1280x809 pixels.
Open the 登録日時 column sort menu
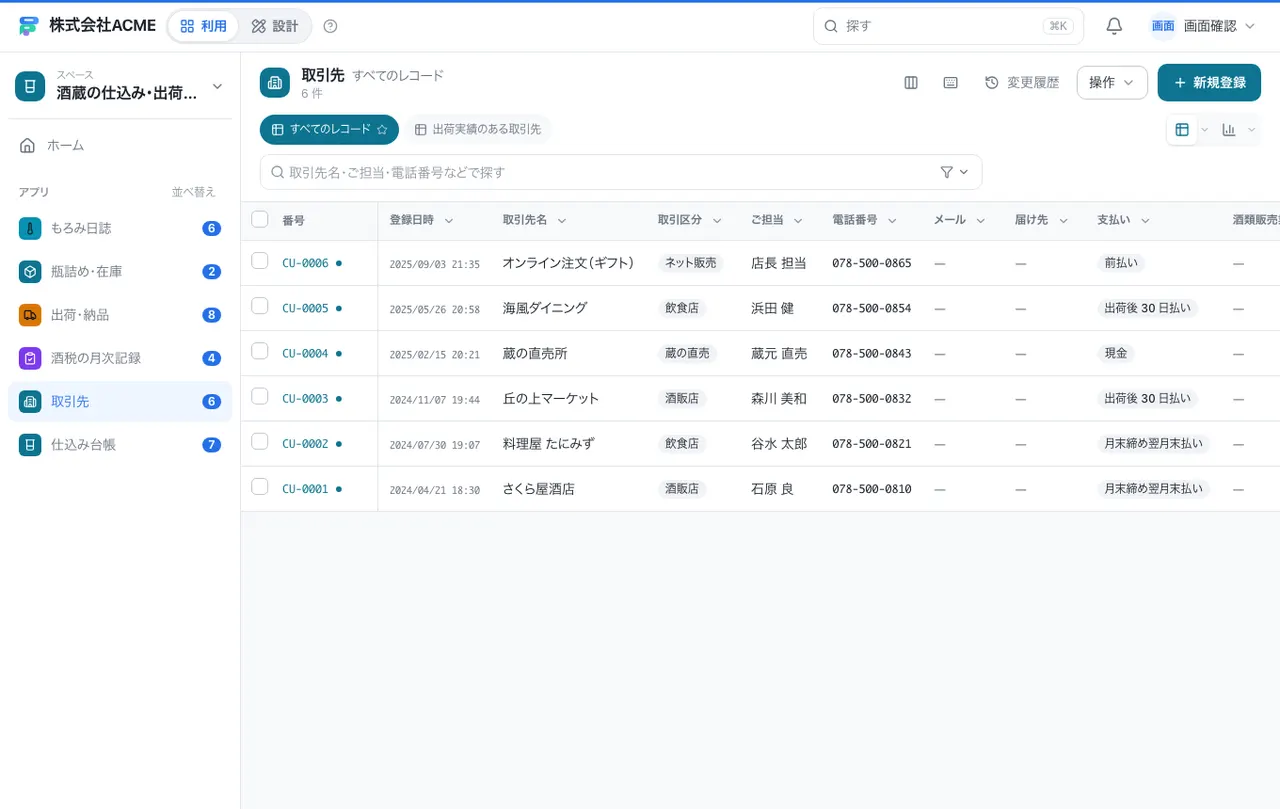449,221
